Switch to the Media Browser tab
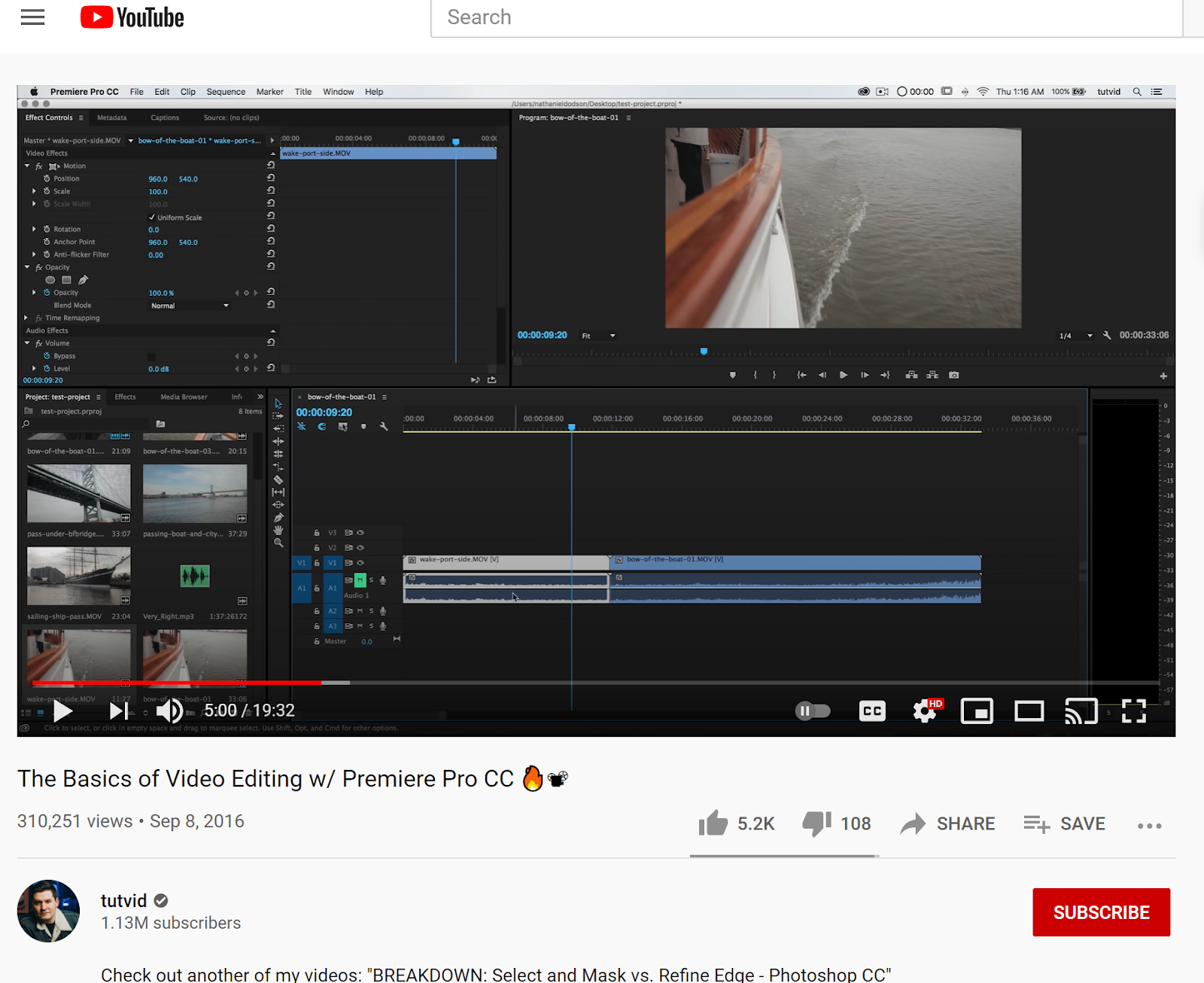This screenshot has height=983, width=1204. pos(184,397)
